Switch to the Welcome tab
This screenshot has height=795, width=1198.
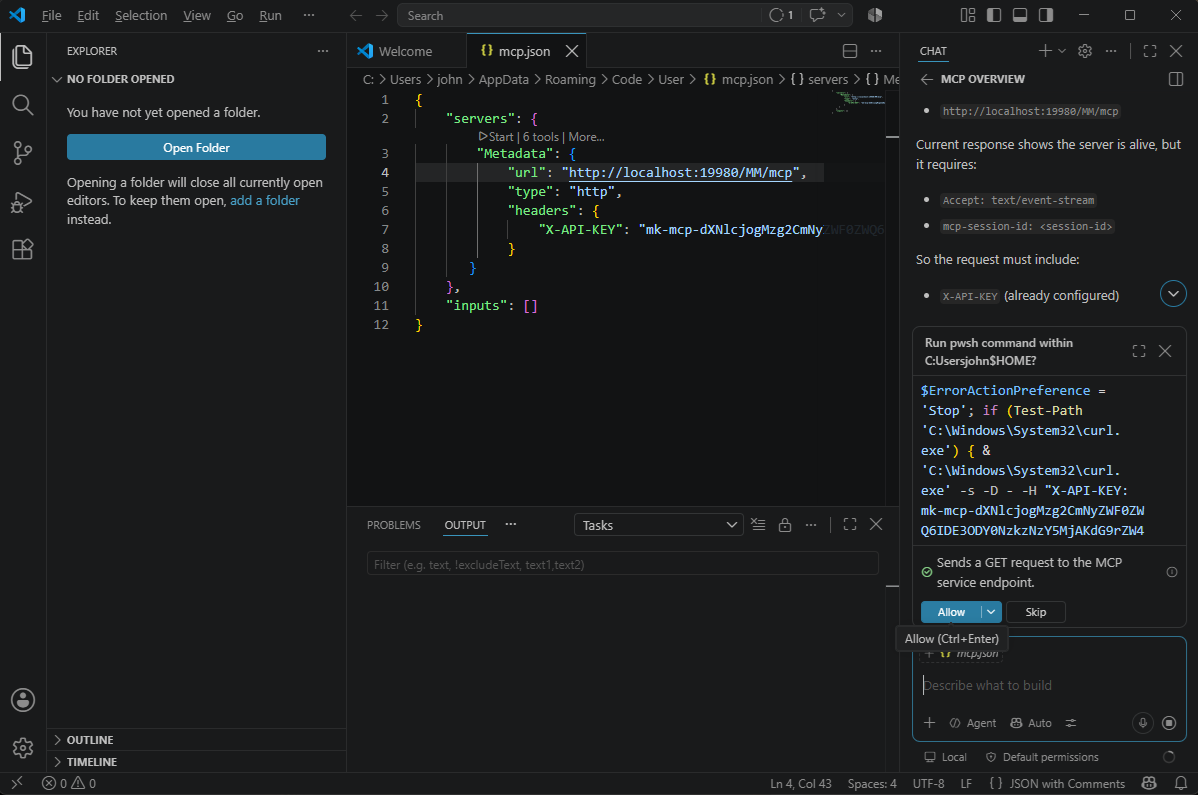coord(406,51)
